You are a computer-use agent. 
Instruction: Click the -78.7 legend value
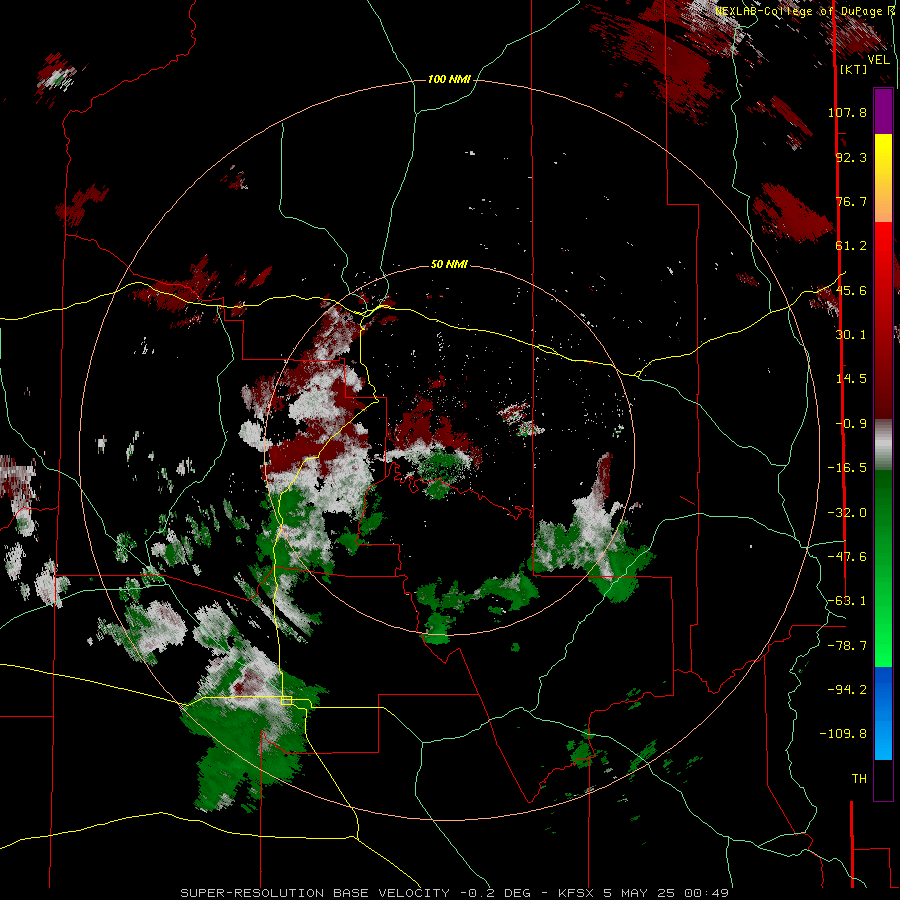click(x=847, y=646)
